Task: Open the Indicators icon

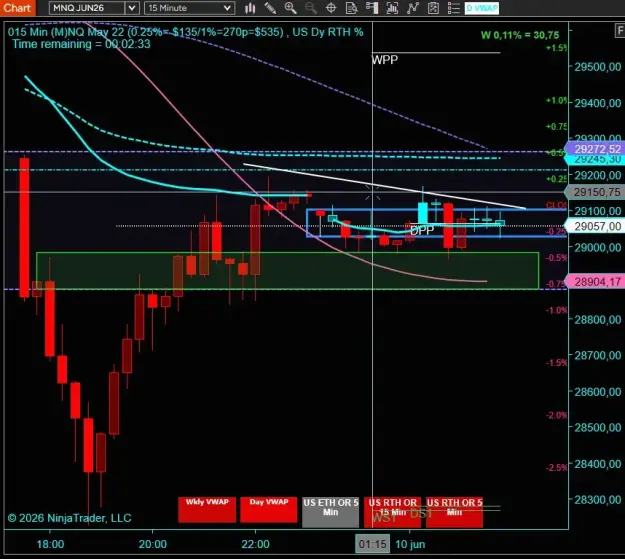Action: 413,8
